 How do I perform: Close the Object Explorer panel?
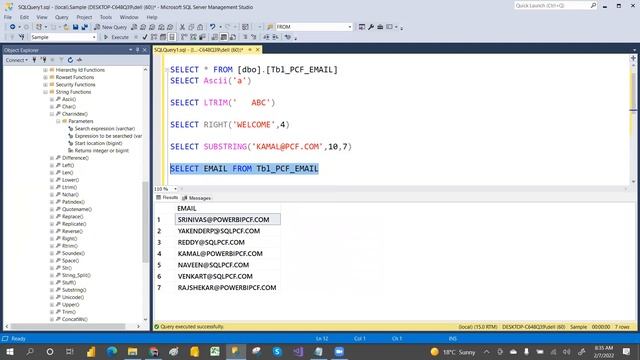pyautogui.click(x=144, y=50)
